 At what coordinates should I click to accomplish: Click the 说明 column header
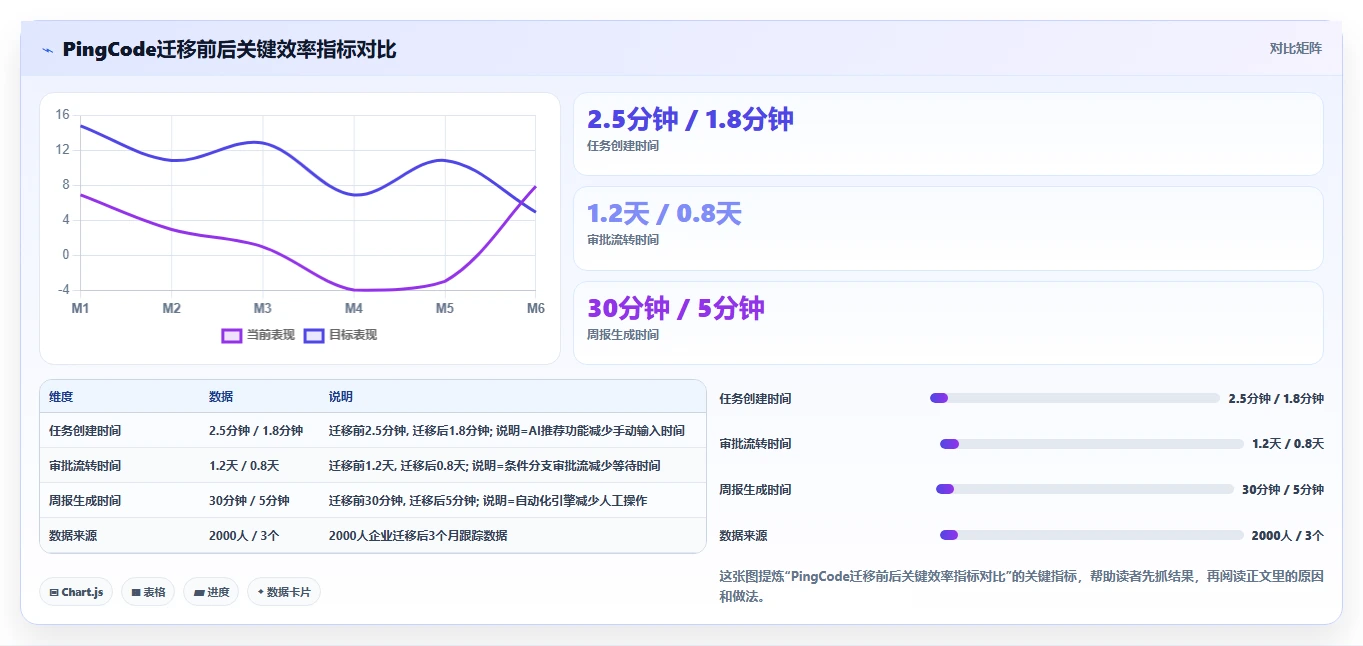(341, 397)
